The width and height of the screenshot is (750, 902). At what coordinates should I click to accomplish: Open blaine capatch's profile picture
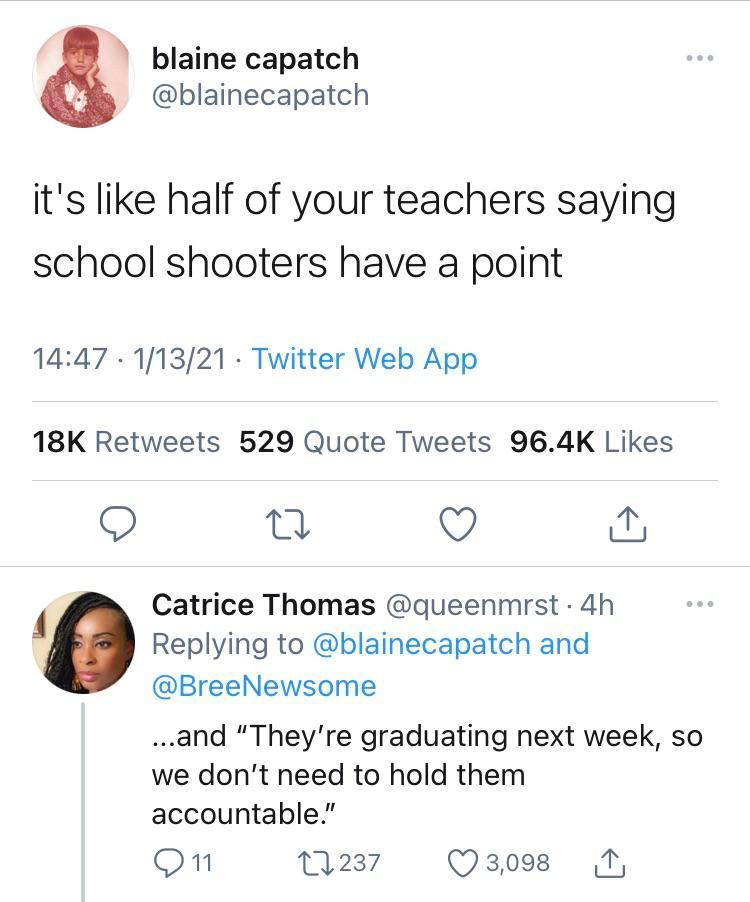(83, 77)
